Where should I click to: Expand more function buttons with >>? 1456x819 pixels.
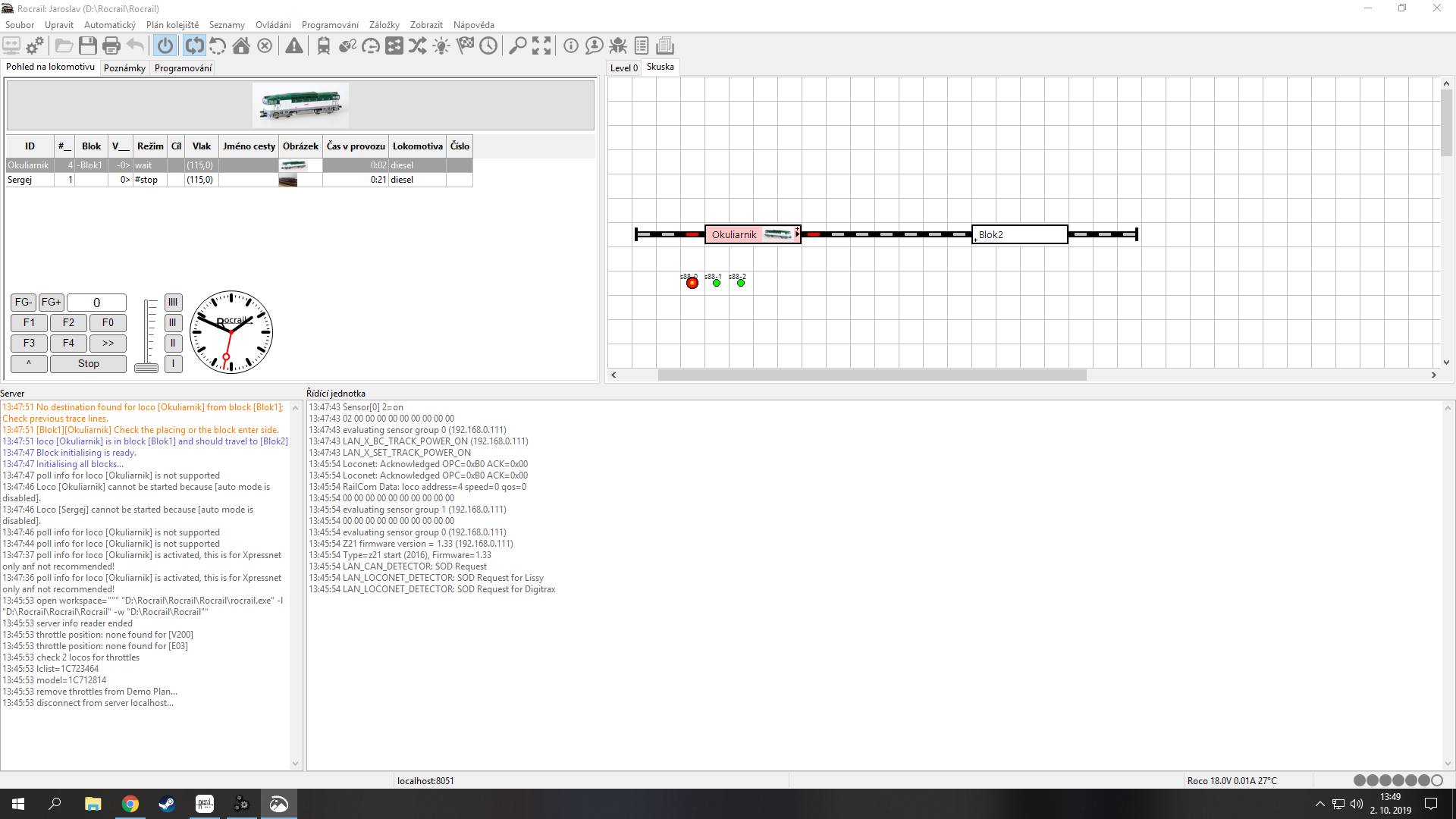108,344
